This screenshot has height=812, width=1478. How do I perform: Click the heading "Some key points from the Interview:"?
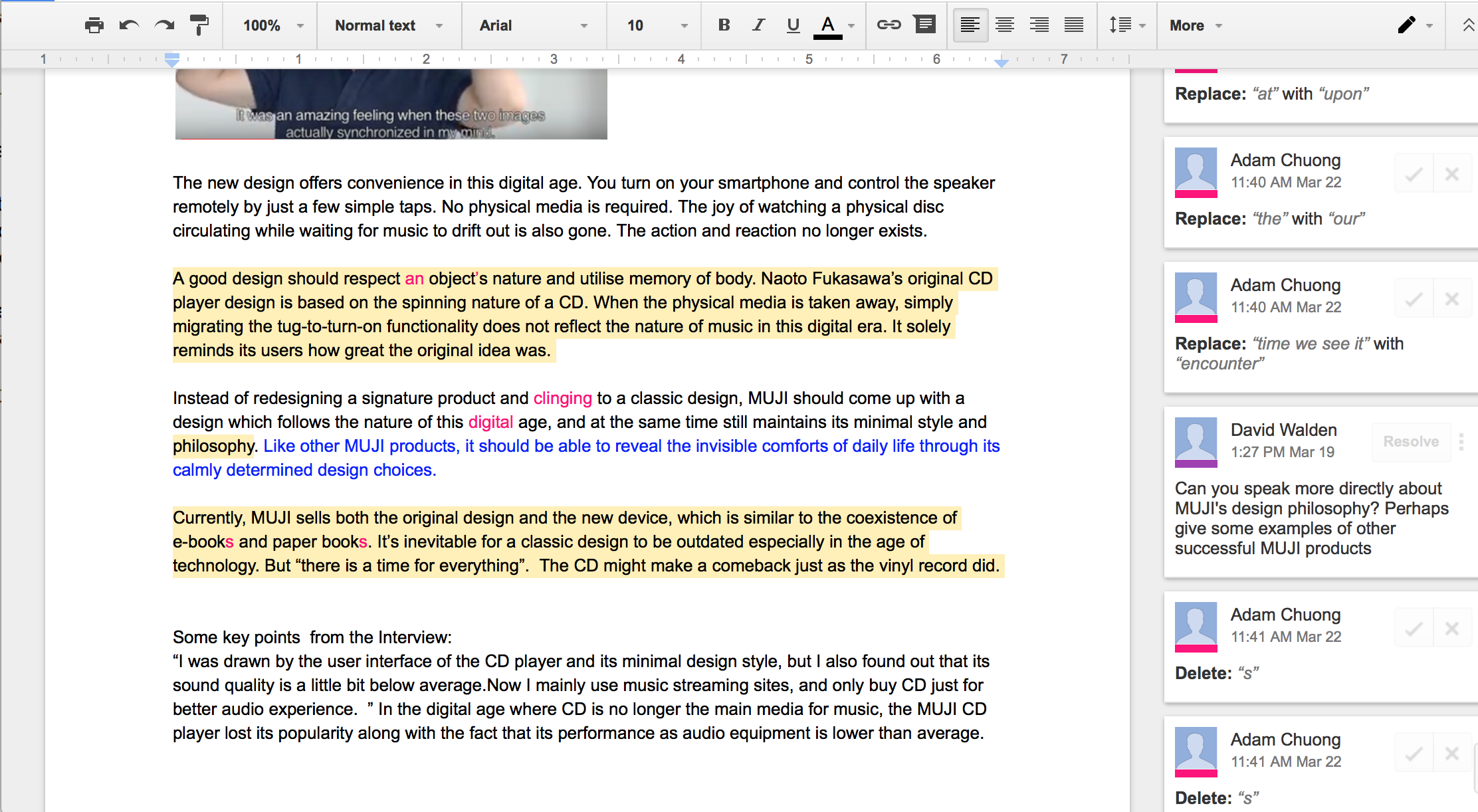click(312, 637)
